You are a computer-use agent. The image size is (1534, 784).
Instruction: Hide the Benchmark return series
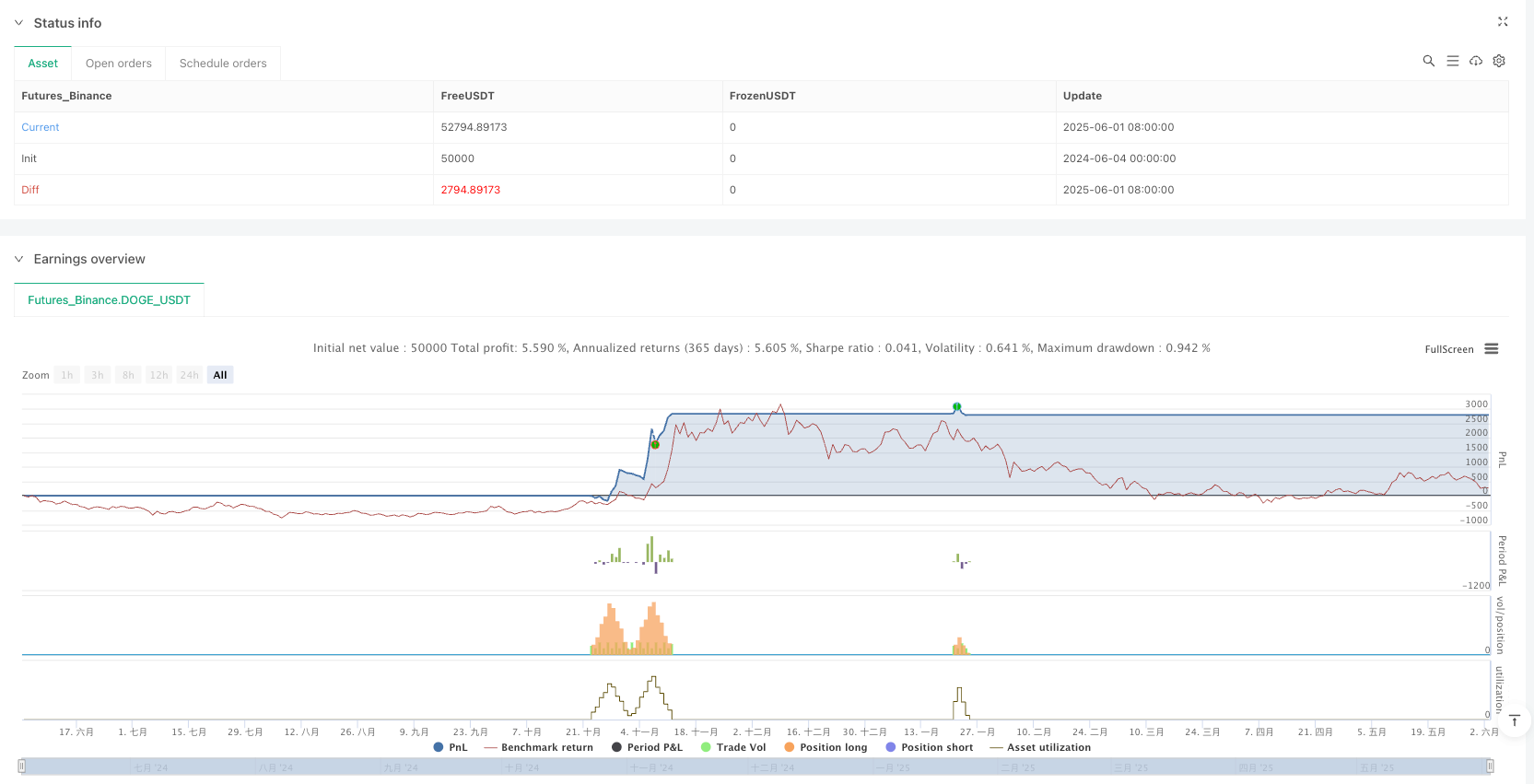(538, 747)
